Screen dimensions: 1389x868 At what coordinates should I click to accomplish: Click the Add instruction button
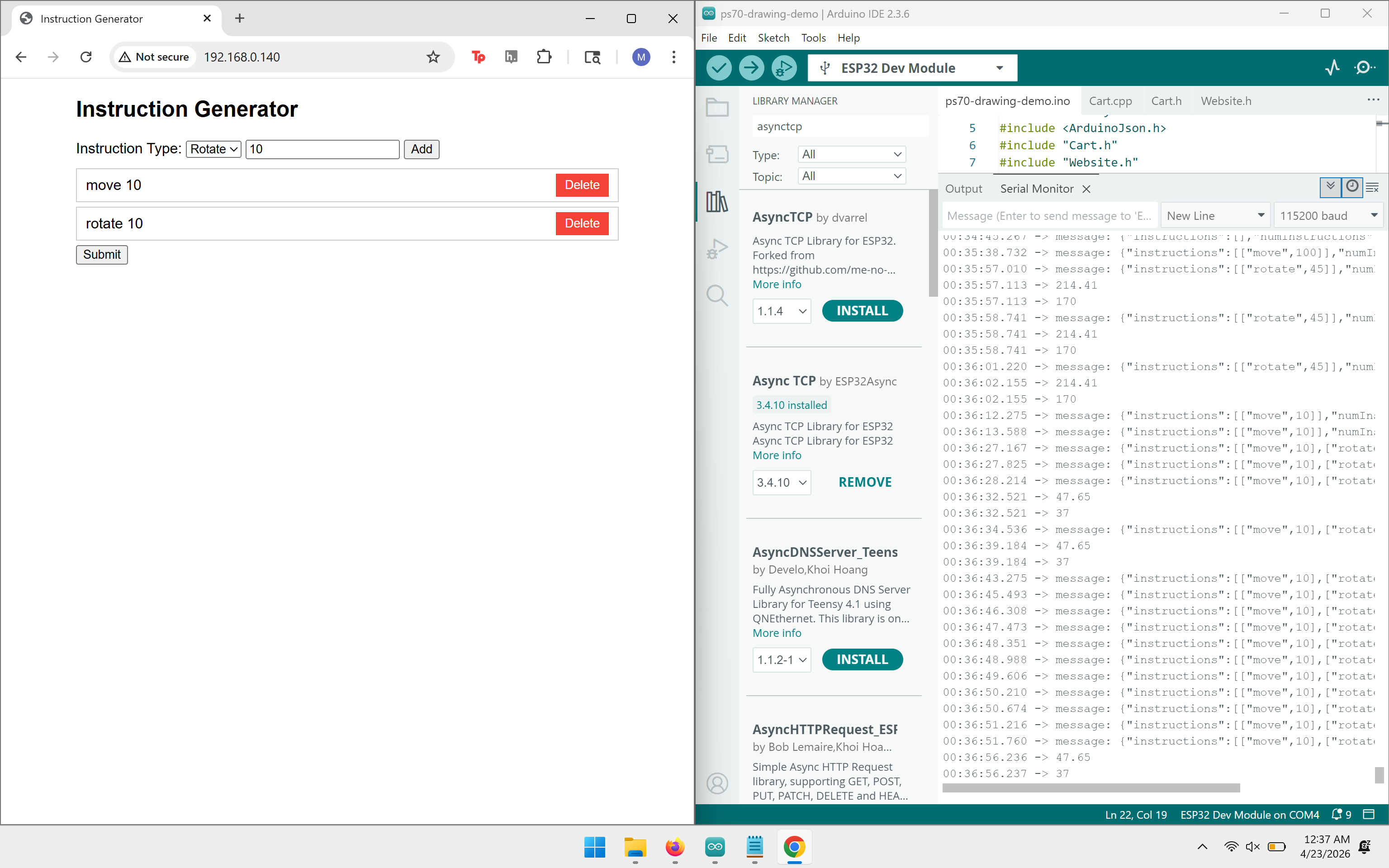point(421,149)
